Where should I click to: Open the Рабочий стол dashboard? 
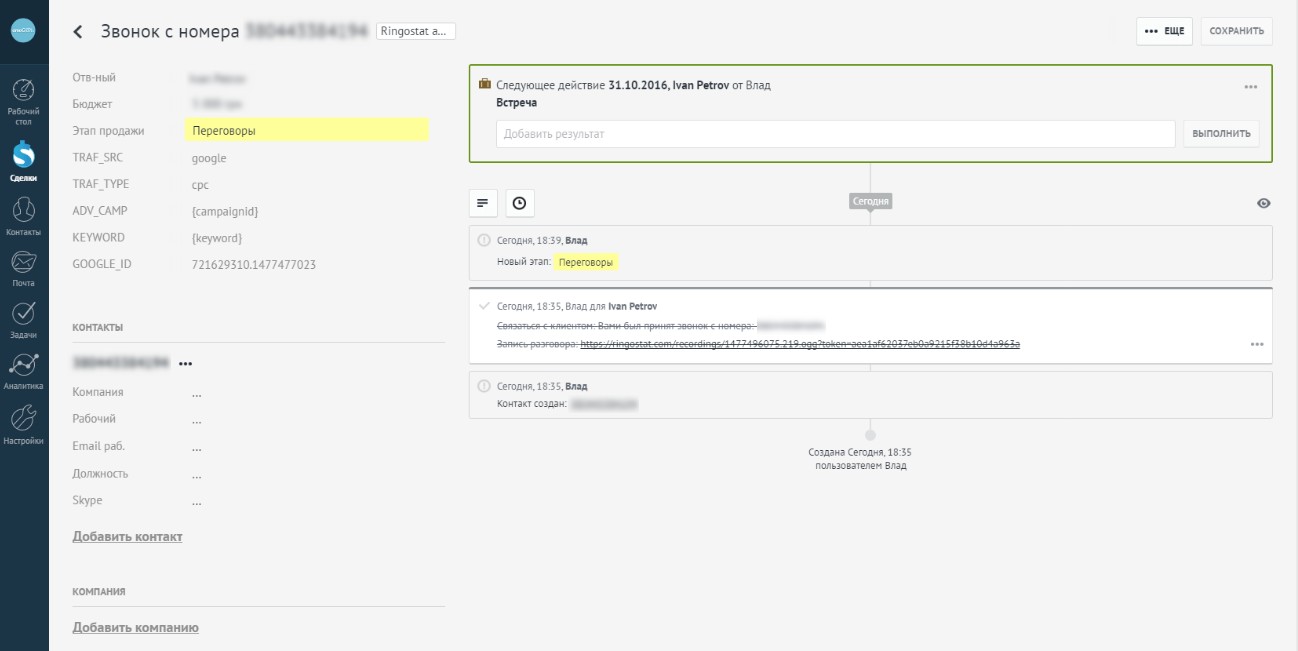(24, 101)
